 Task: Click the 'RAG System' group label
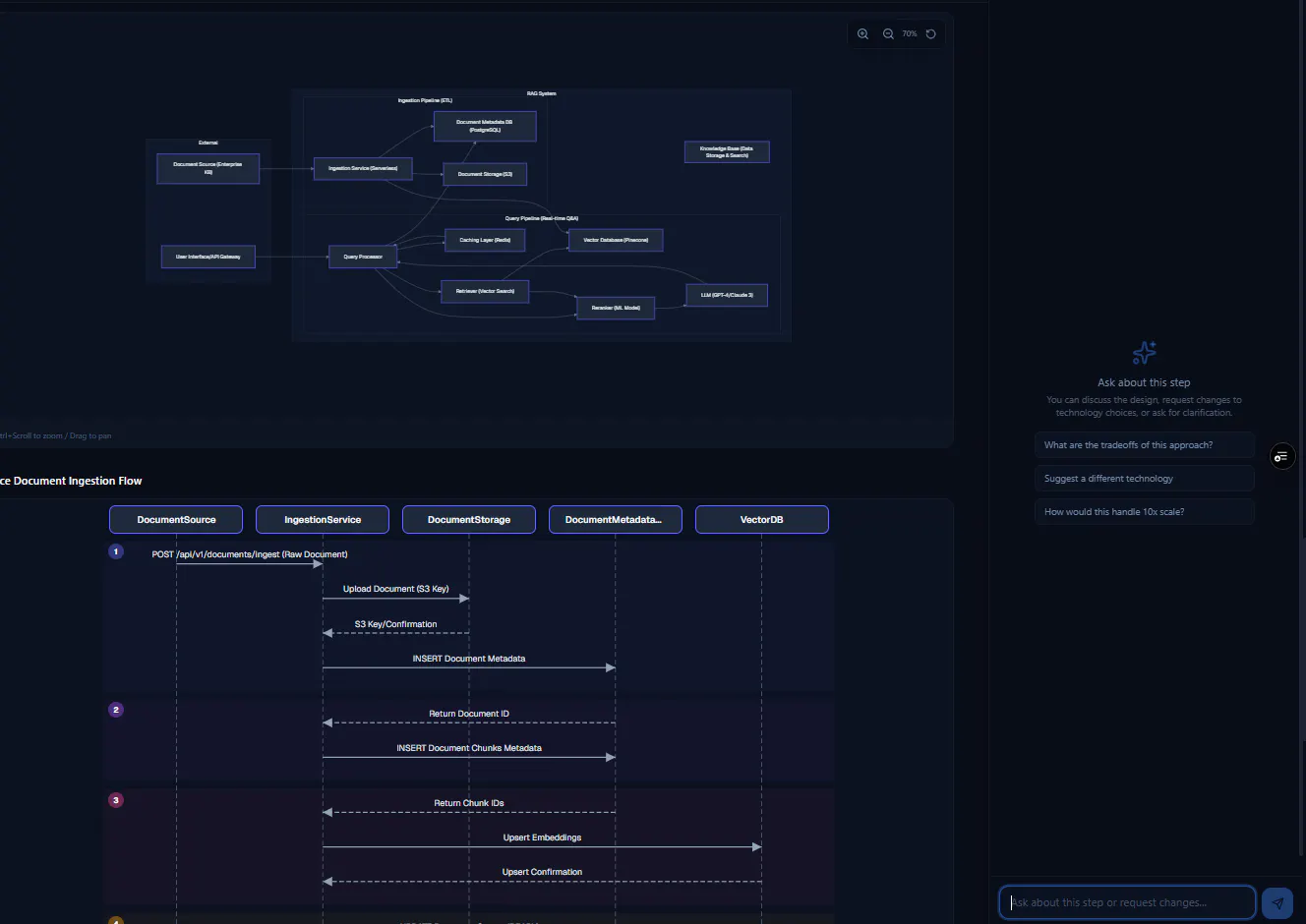coord(542,93)
